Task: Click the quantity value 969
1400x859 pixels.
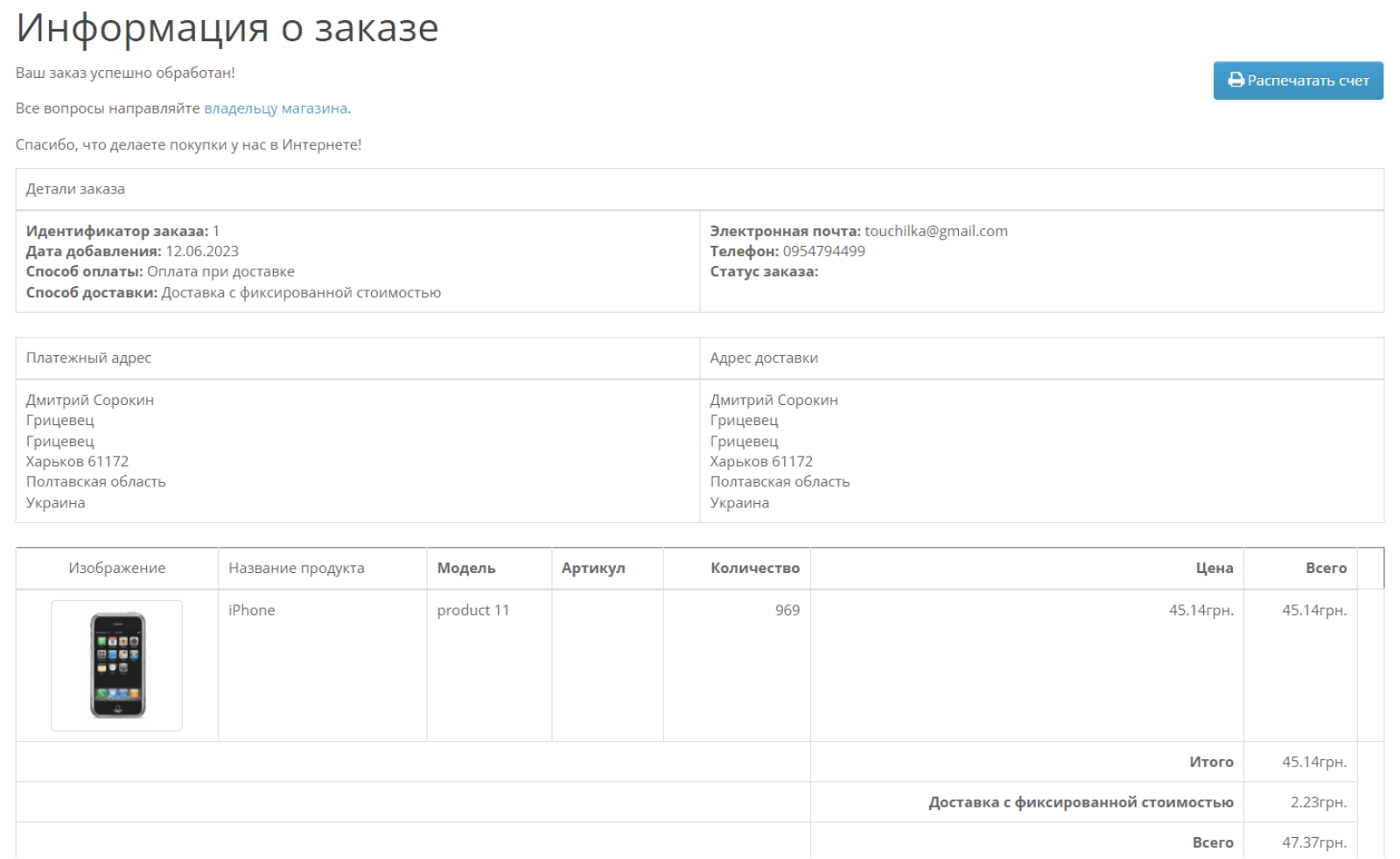Action: pos(787,610)
